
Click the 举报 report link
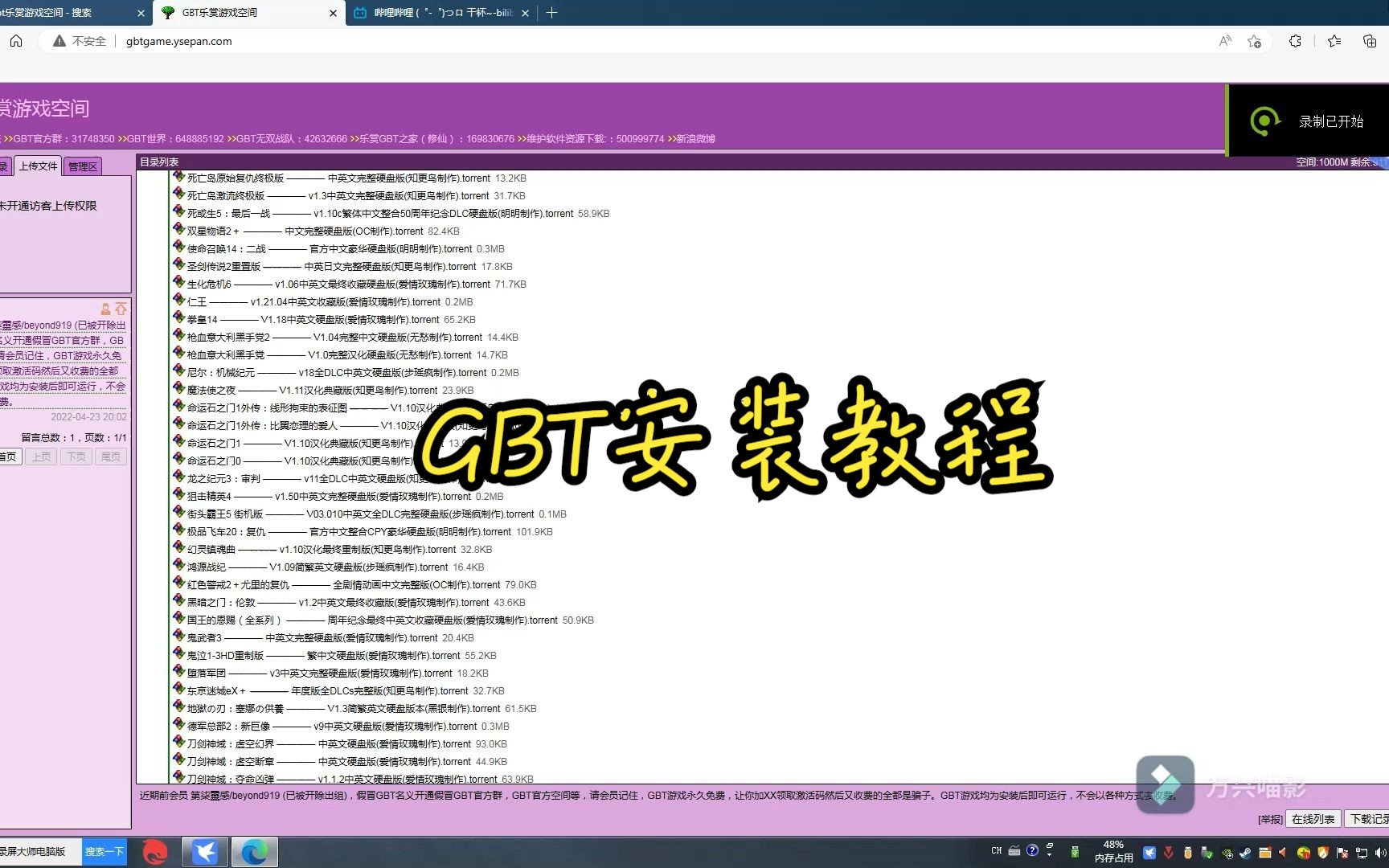(1270, 820)
